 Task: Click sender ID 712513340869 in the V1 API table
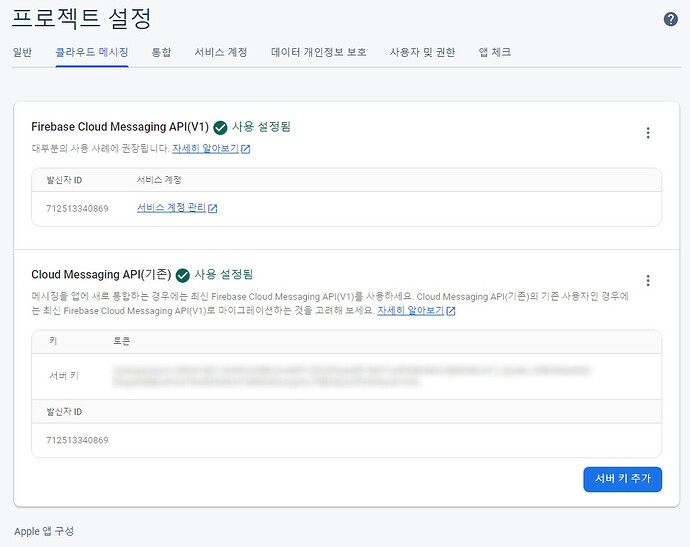[77, 209]
